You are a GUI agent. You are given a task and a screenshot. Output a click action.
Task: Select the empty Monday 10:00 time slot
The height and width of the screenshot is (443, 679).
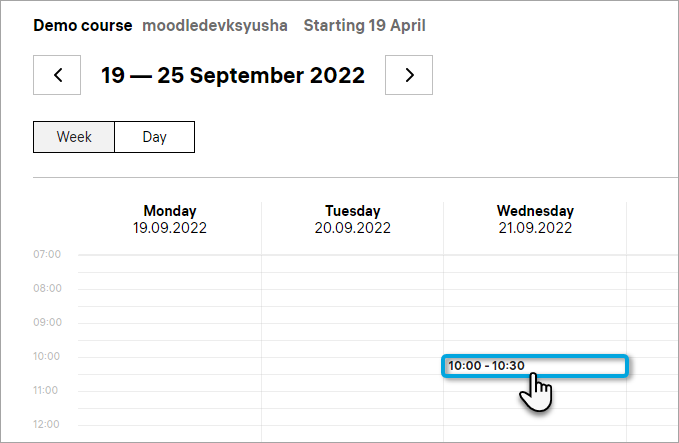(170, 366)
